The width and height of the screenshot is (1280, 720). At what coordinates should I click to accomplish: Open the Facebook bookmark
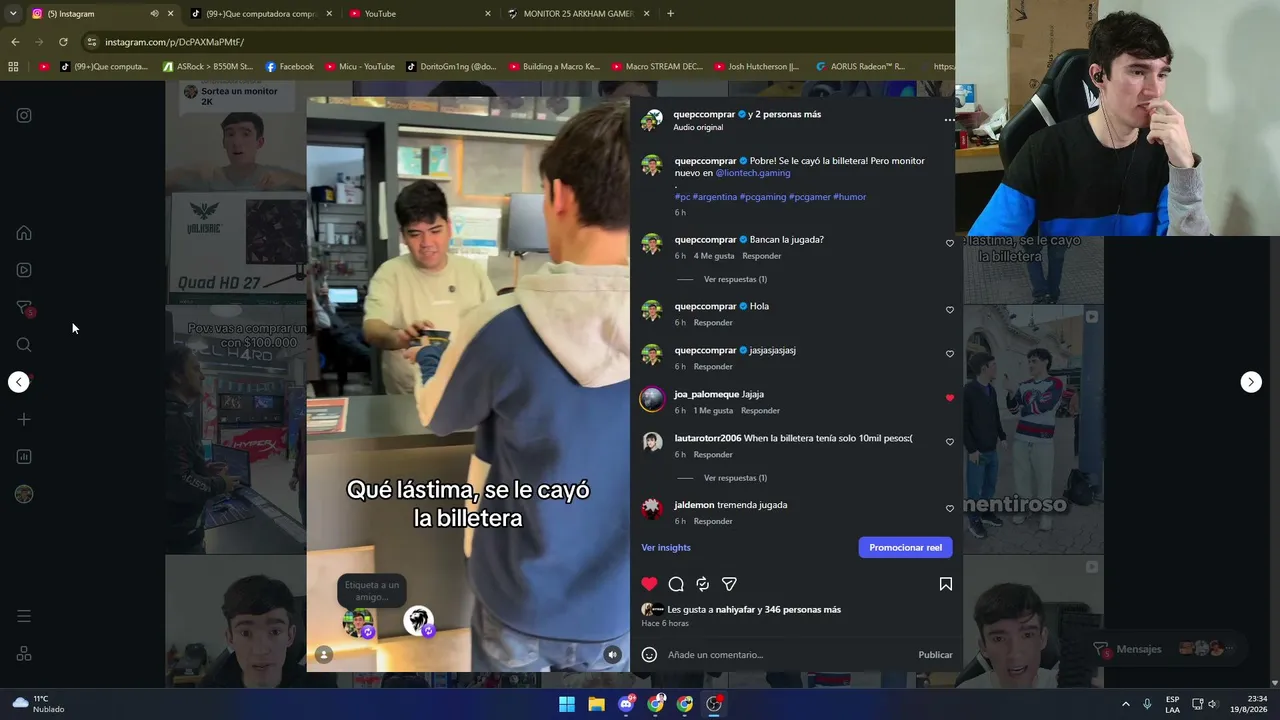click(x=290, y=67)
